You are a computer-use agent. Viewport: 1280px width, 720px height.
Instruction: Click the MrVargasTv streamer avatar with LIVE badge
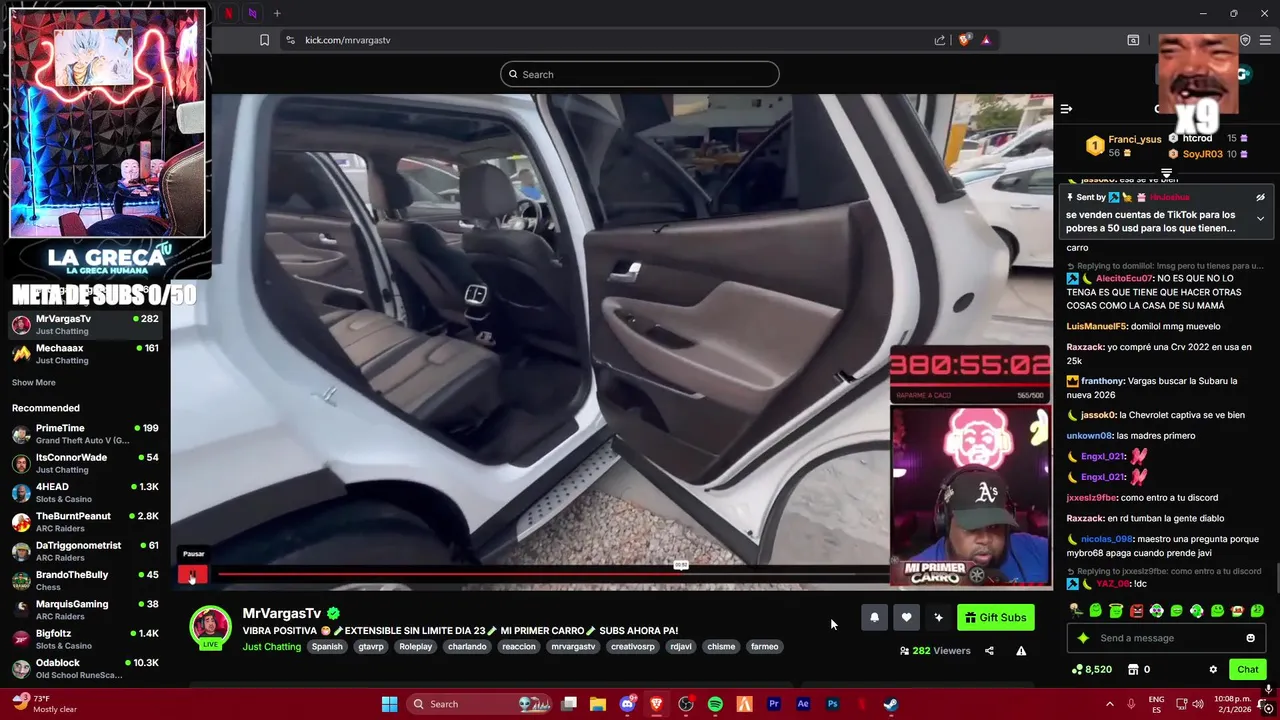(x=211, y=628)
